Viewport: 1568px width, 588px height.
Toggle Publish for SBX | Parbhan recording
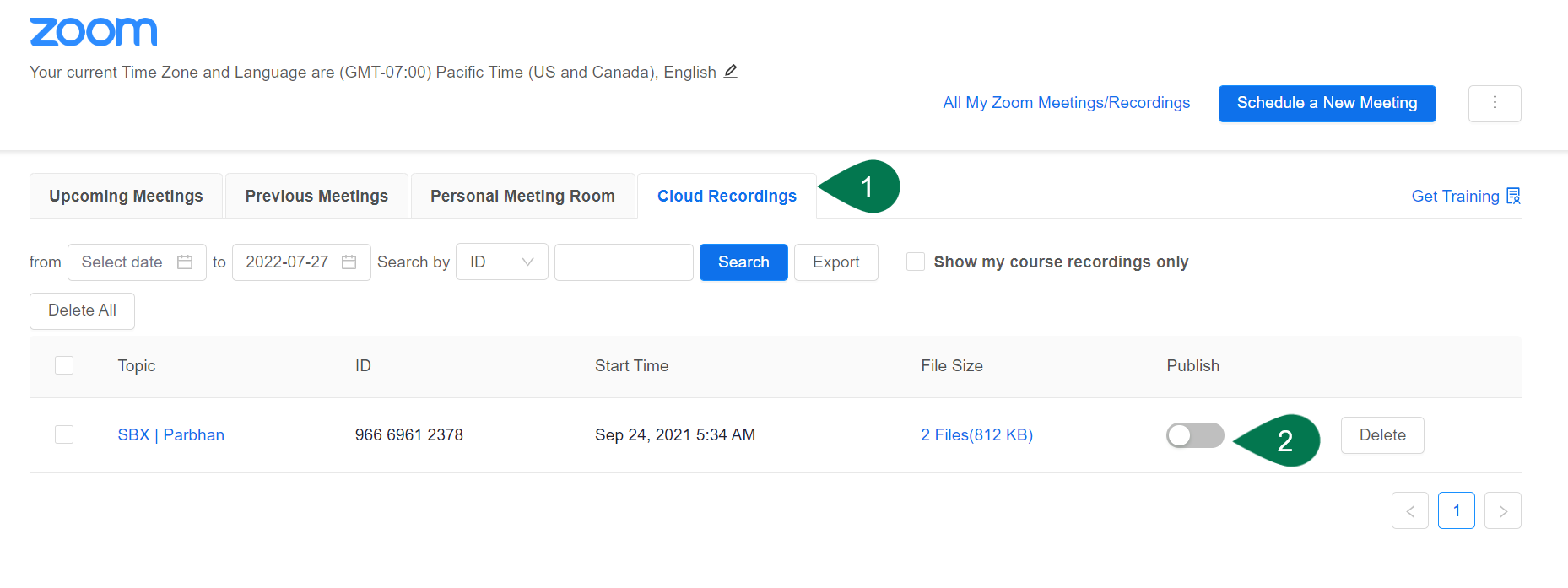click(x=1194, y=435)
